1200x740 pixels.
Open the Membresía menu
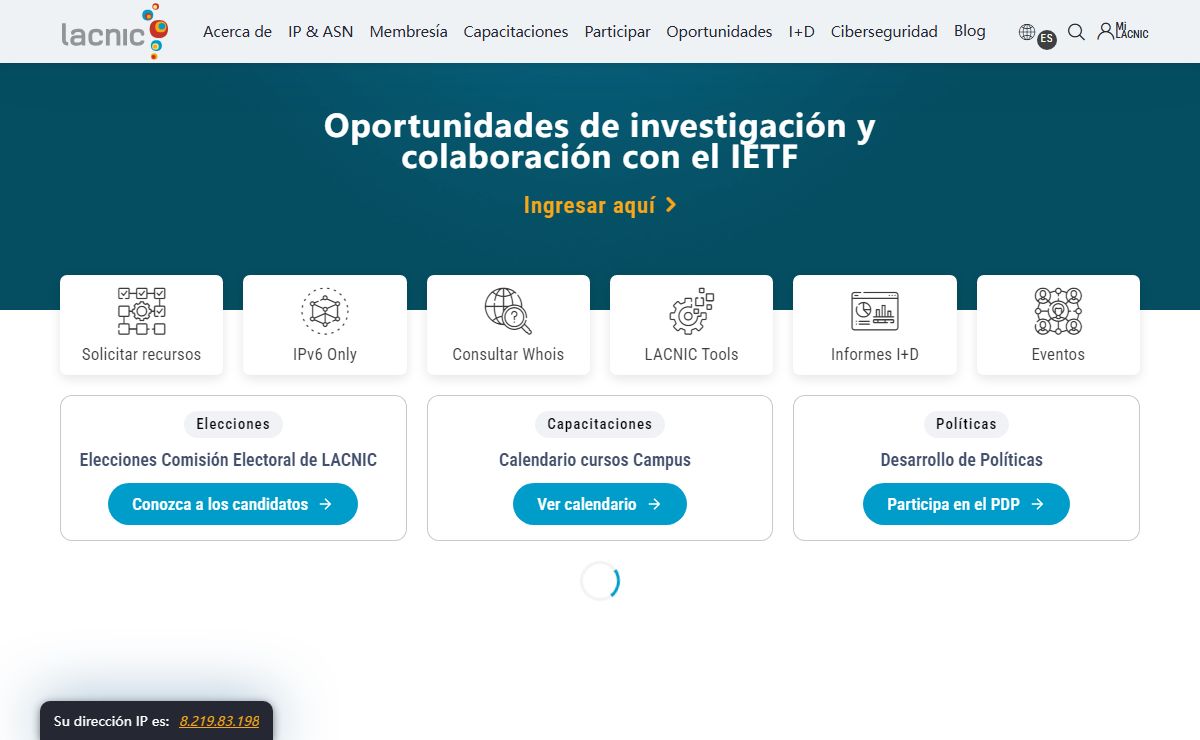(408, 32)
